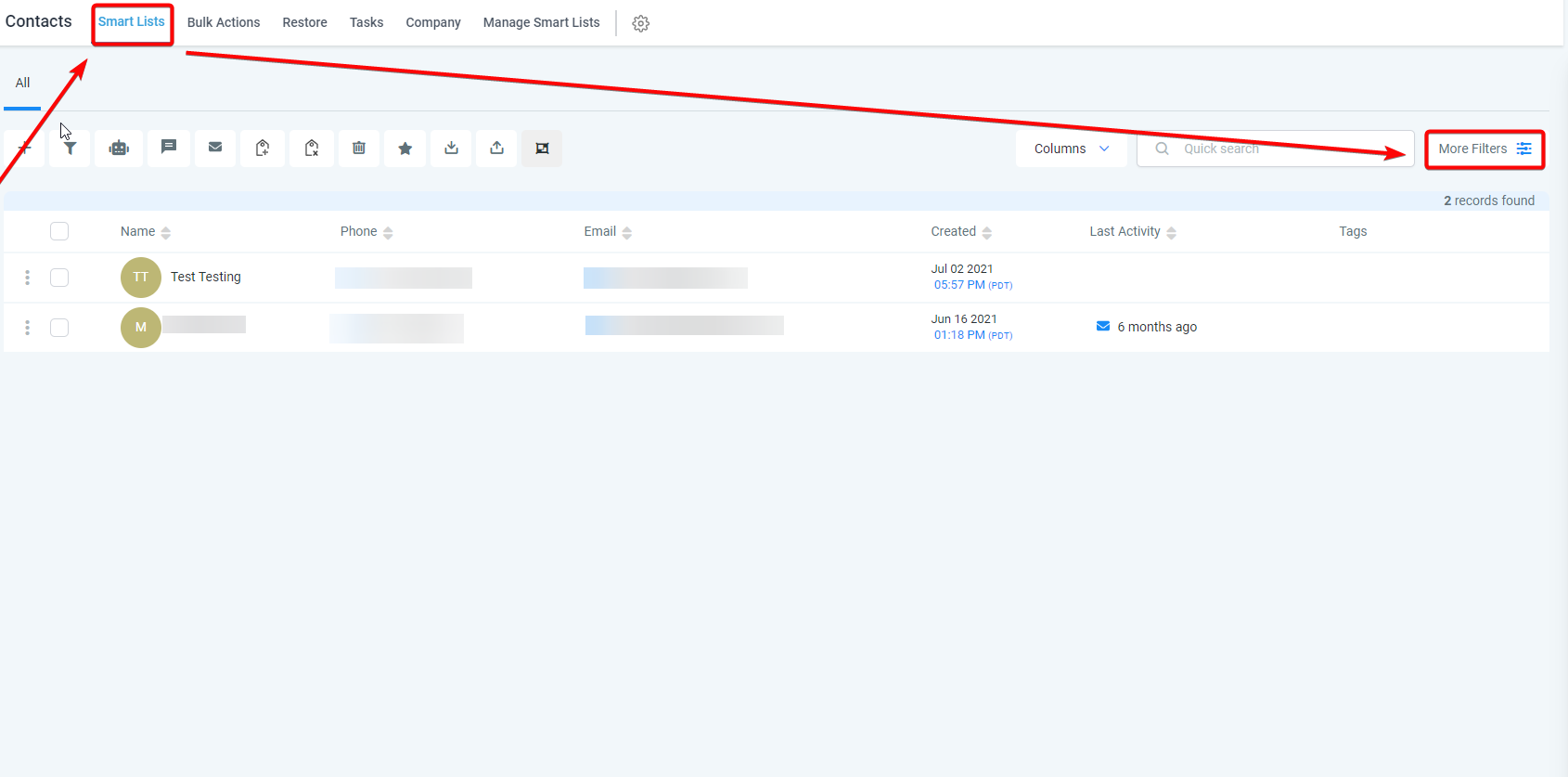Open the send SMS chat icon

(168, 148)
